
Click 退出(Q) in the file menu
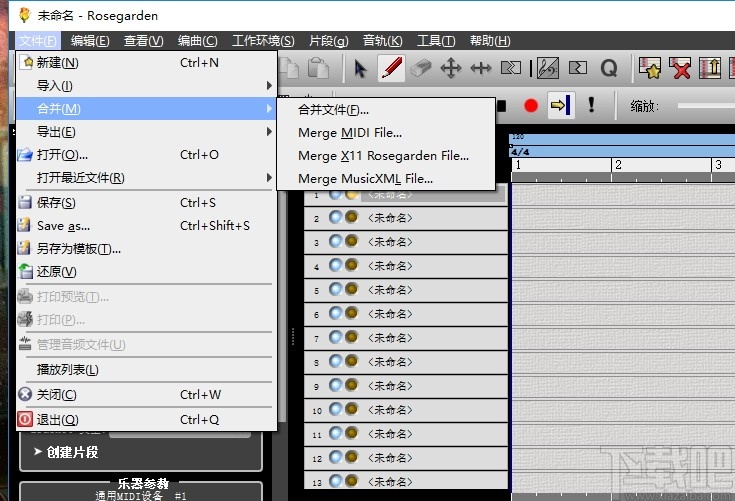[x=146, y=419]
